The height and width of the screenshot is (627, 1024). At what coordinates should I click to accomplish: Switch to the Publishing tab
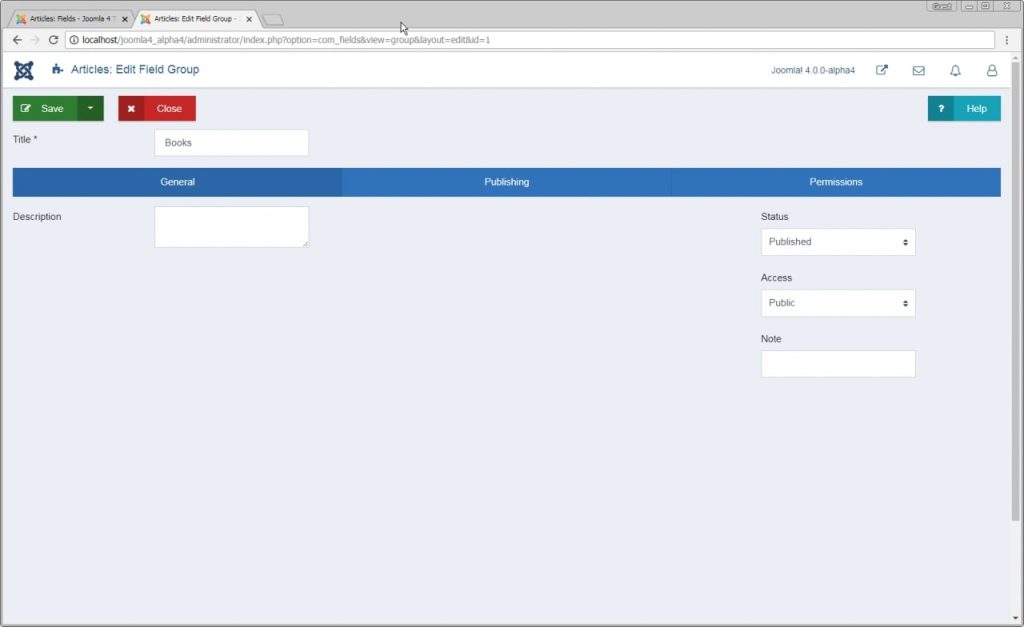click(x=507, y=182)
